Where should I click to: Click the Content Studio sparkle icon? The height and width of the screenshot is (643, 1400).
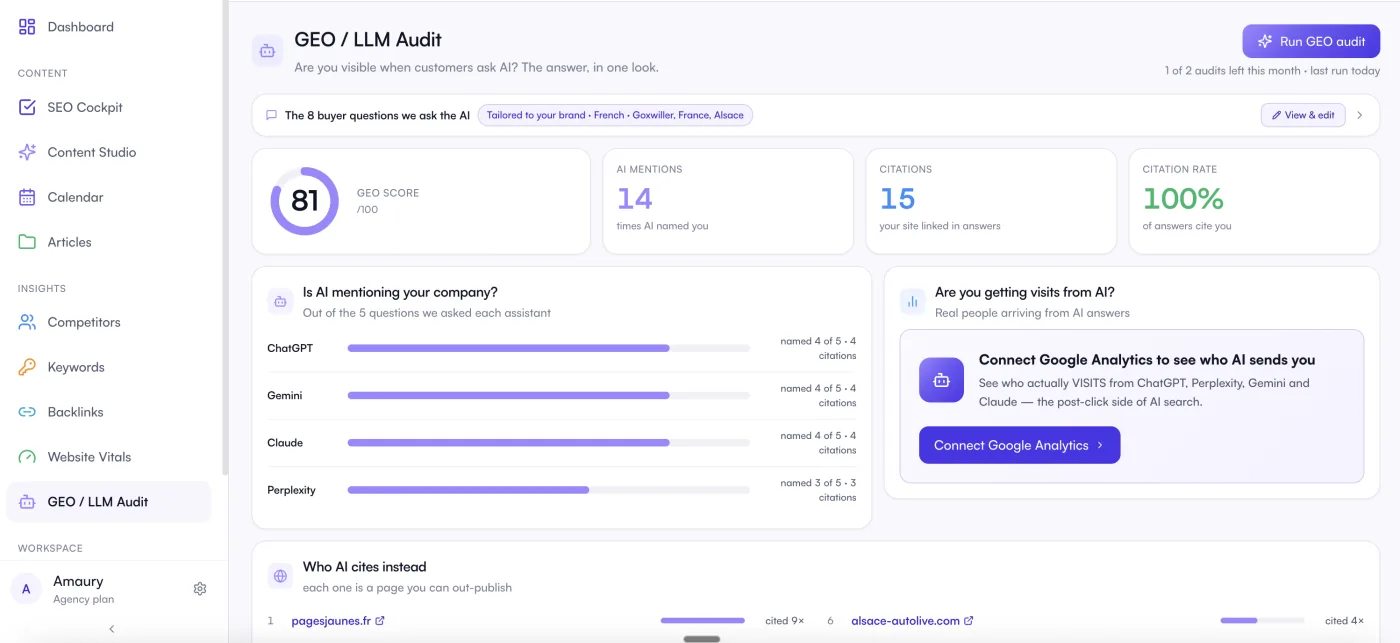[27, 152]
